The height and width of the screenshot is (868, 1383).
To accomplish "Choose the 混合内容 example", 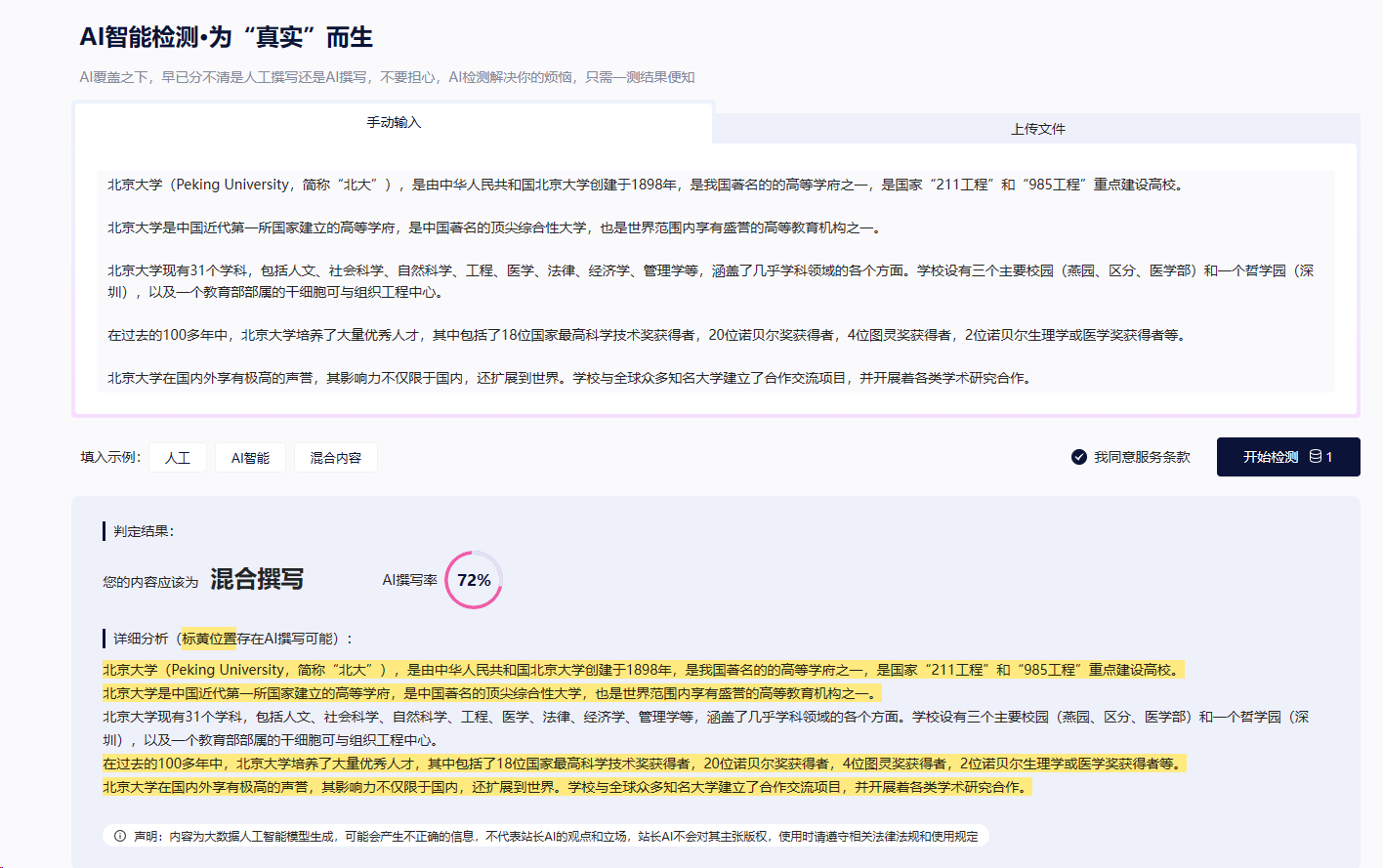I will click(335, 458).
